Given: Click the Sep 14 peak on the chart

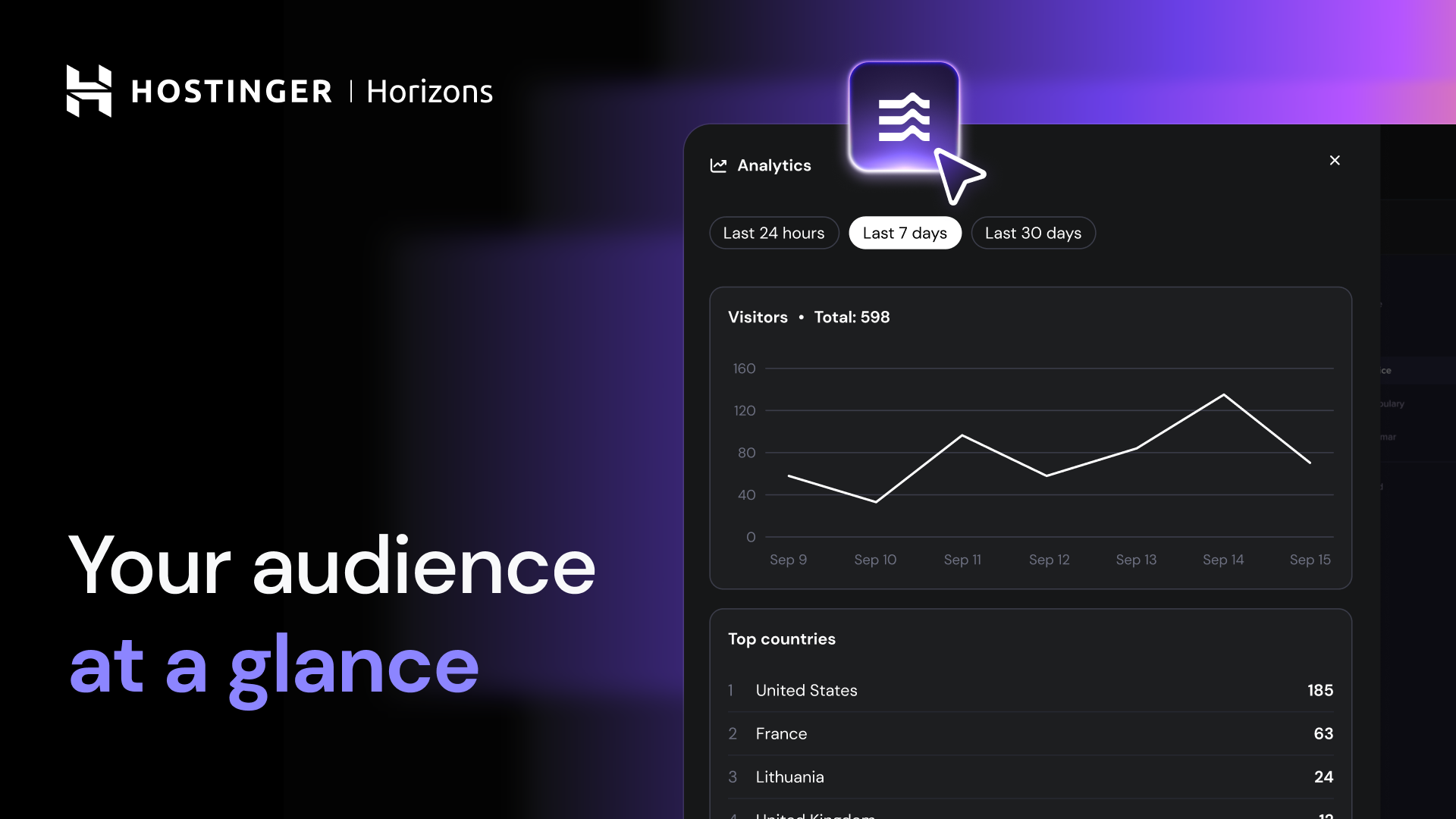Looking at the screenshot, I should pyautogui.click(x=1223, y=395).
